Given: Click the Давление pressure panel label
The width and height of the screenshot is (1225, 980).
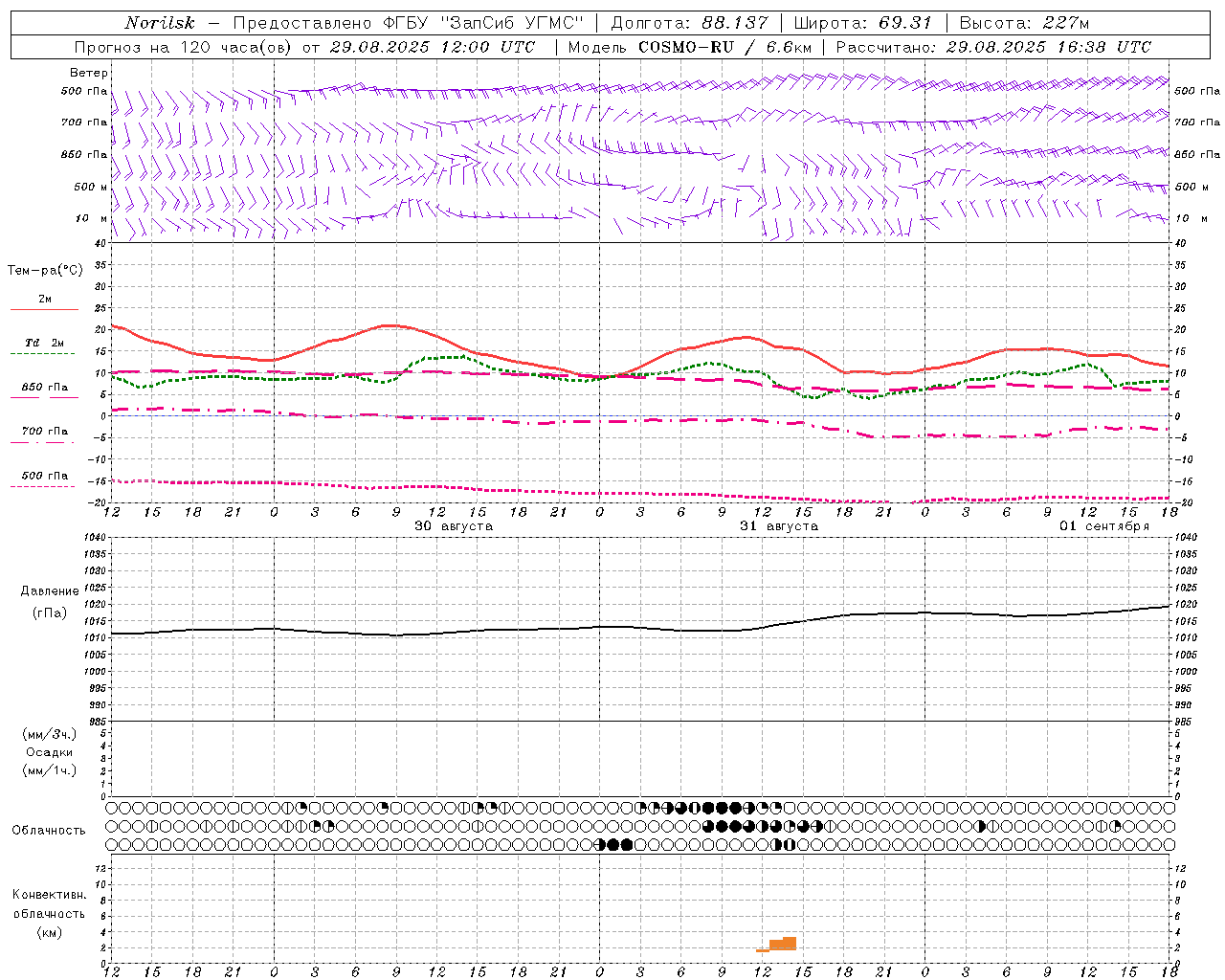Looking at the screenshot, I should 50,591.
